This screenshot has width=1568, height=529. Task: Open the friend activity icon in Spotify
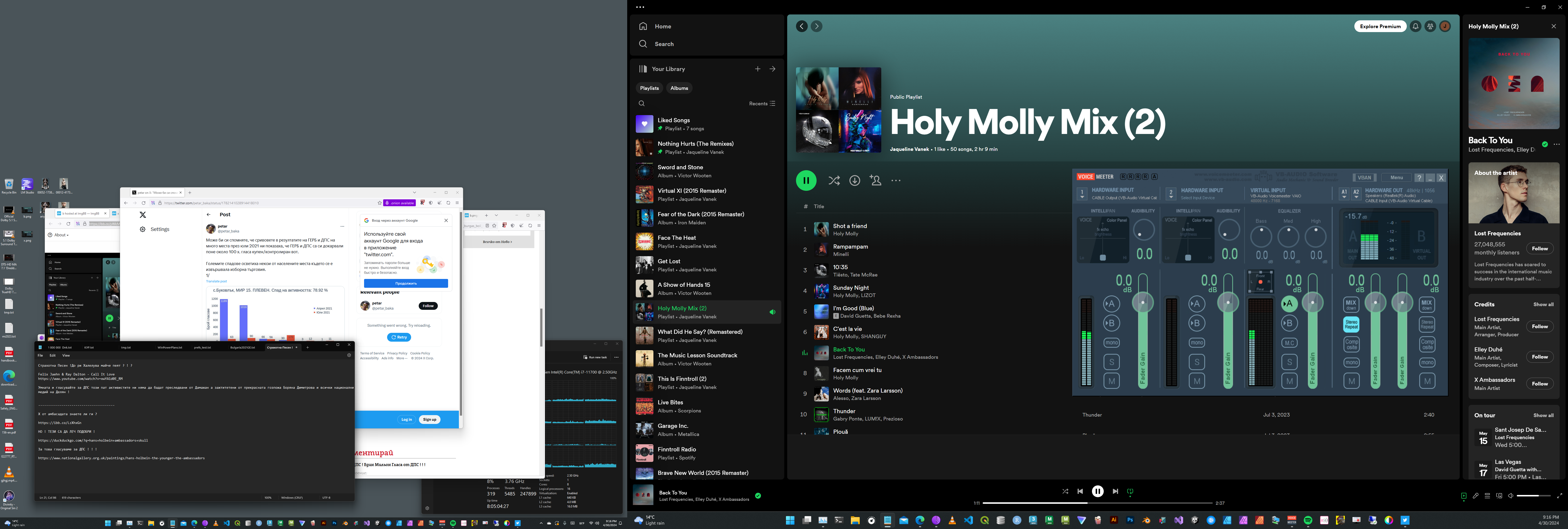[x=1431, y=26]
